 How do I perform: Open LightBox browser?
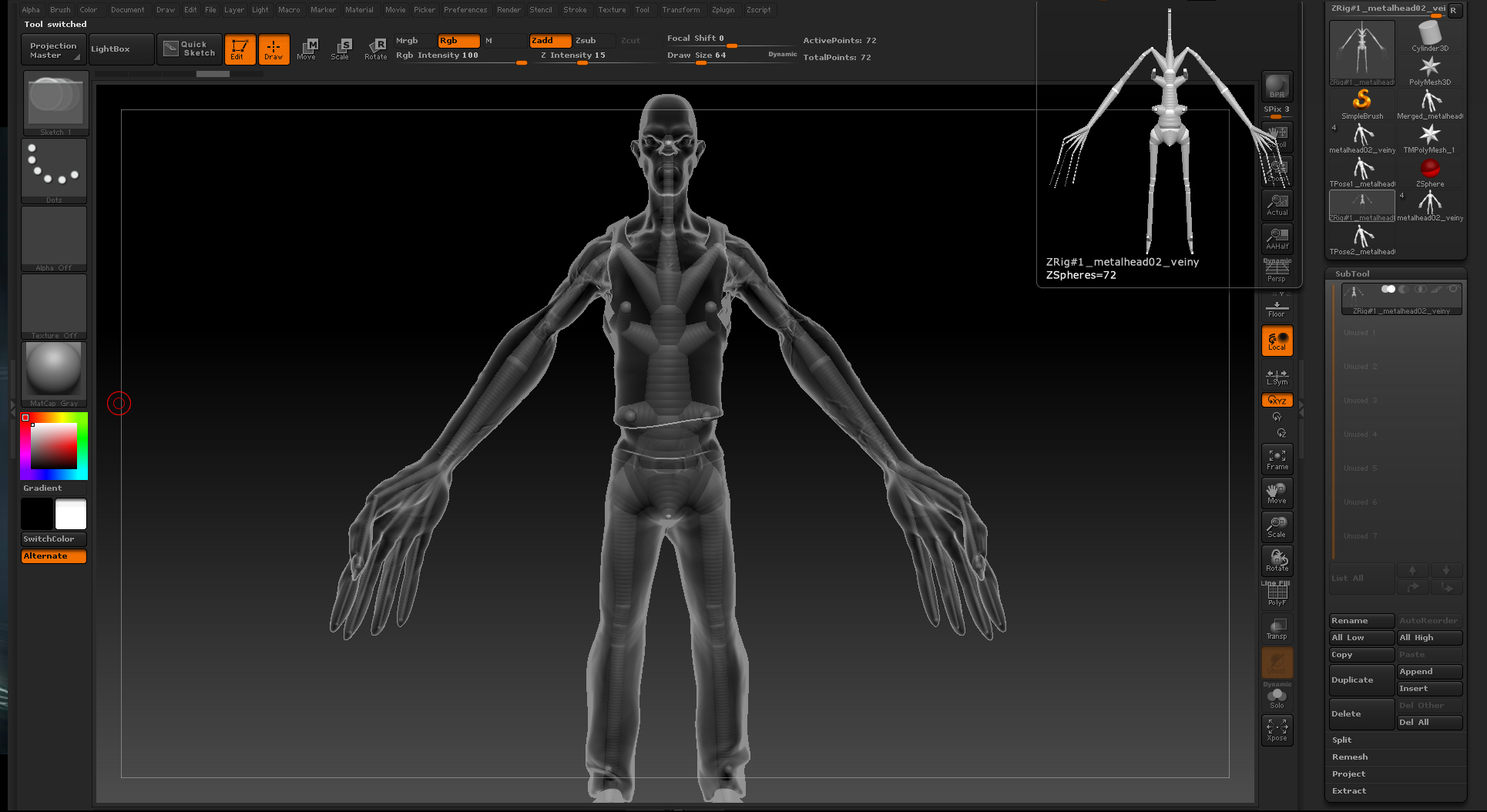121,49
